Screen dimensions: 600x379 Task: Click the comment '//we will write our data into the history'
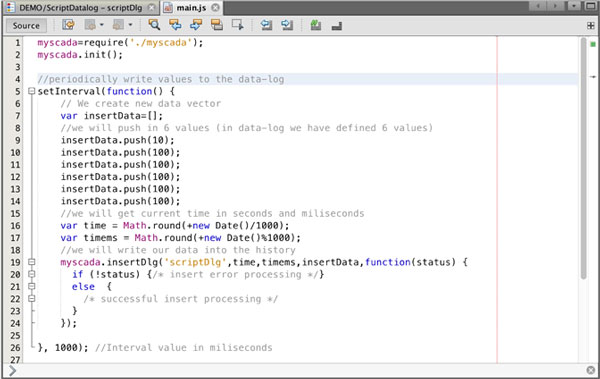point(178,250)
